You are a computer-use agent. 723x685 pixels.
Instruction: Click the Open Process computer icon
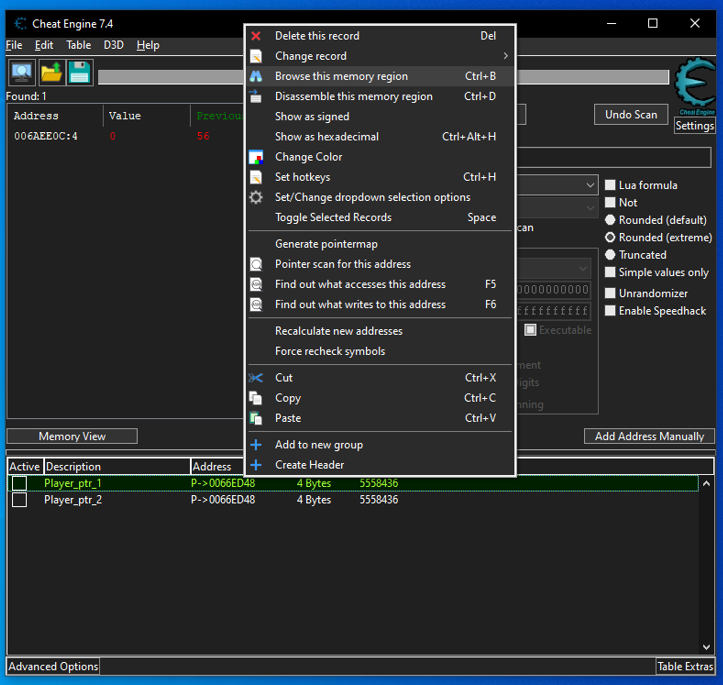(22, 73)
